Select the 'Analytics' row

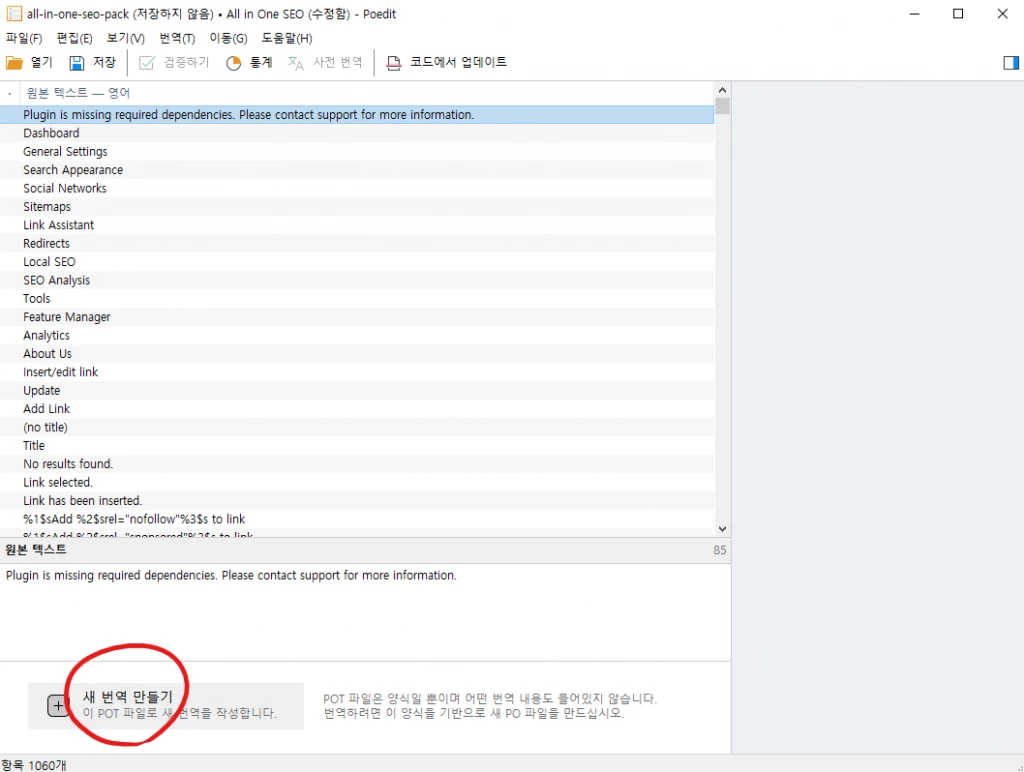point(357,335)
